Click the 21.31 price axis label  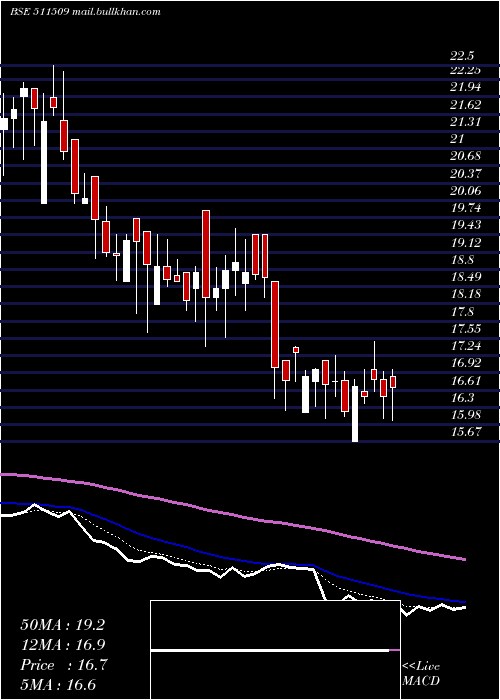[465, 121]
